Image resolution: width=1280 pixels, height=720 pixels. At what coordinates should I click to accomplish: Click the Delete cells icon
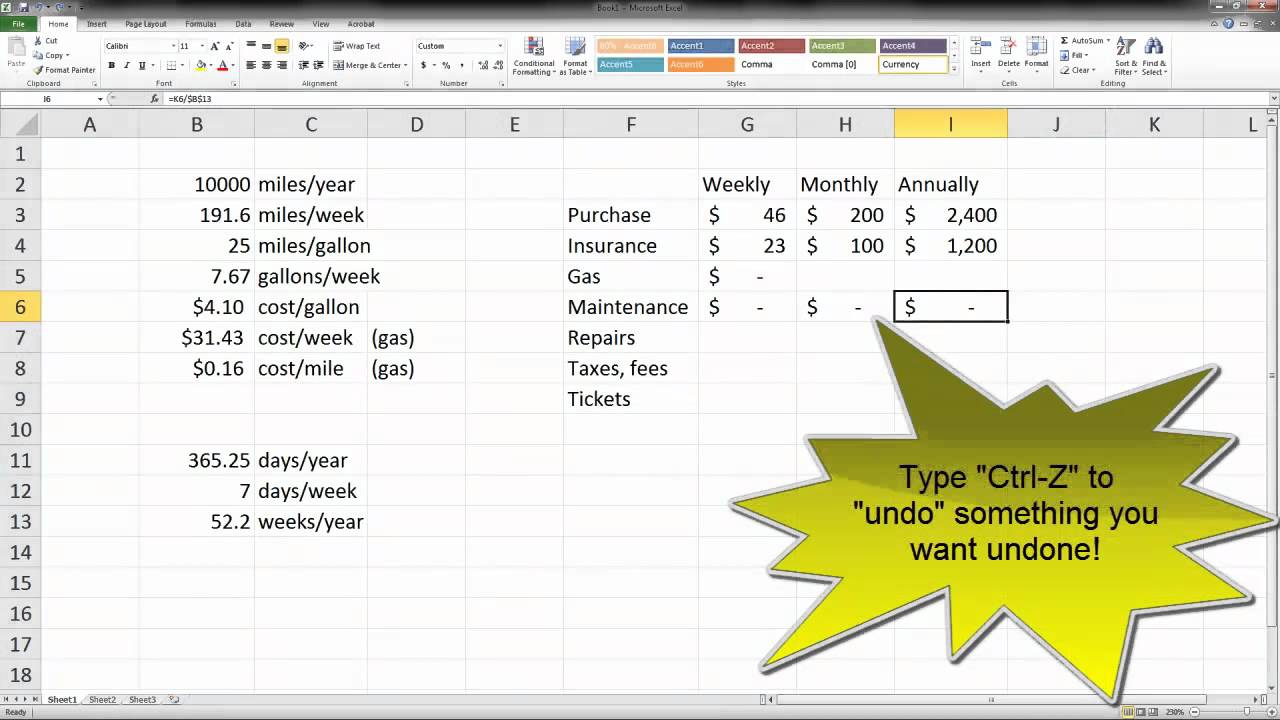coord(1009,55)
